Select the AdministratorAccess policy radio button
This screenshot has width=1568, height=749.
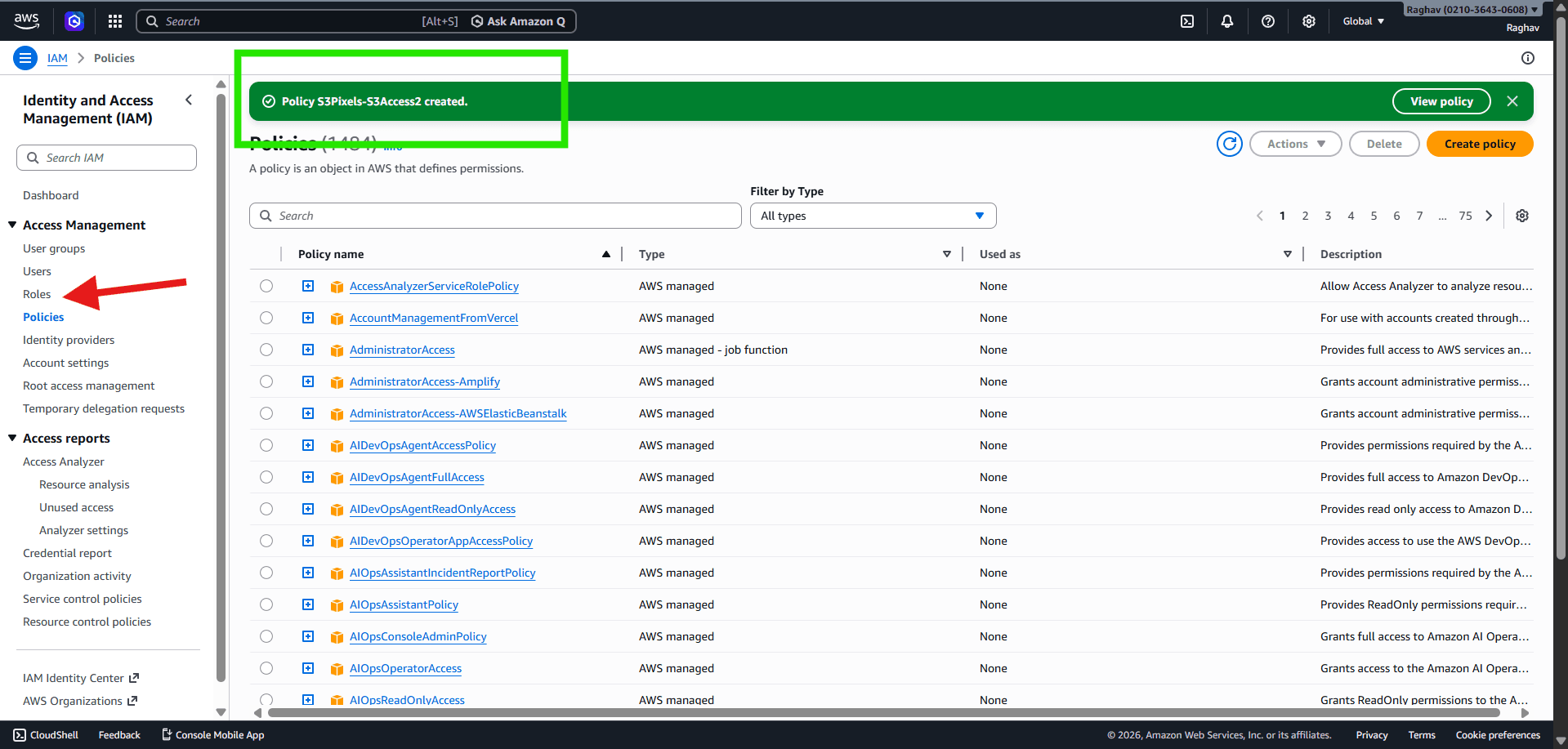tap(266, 350)
